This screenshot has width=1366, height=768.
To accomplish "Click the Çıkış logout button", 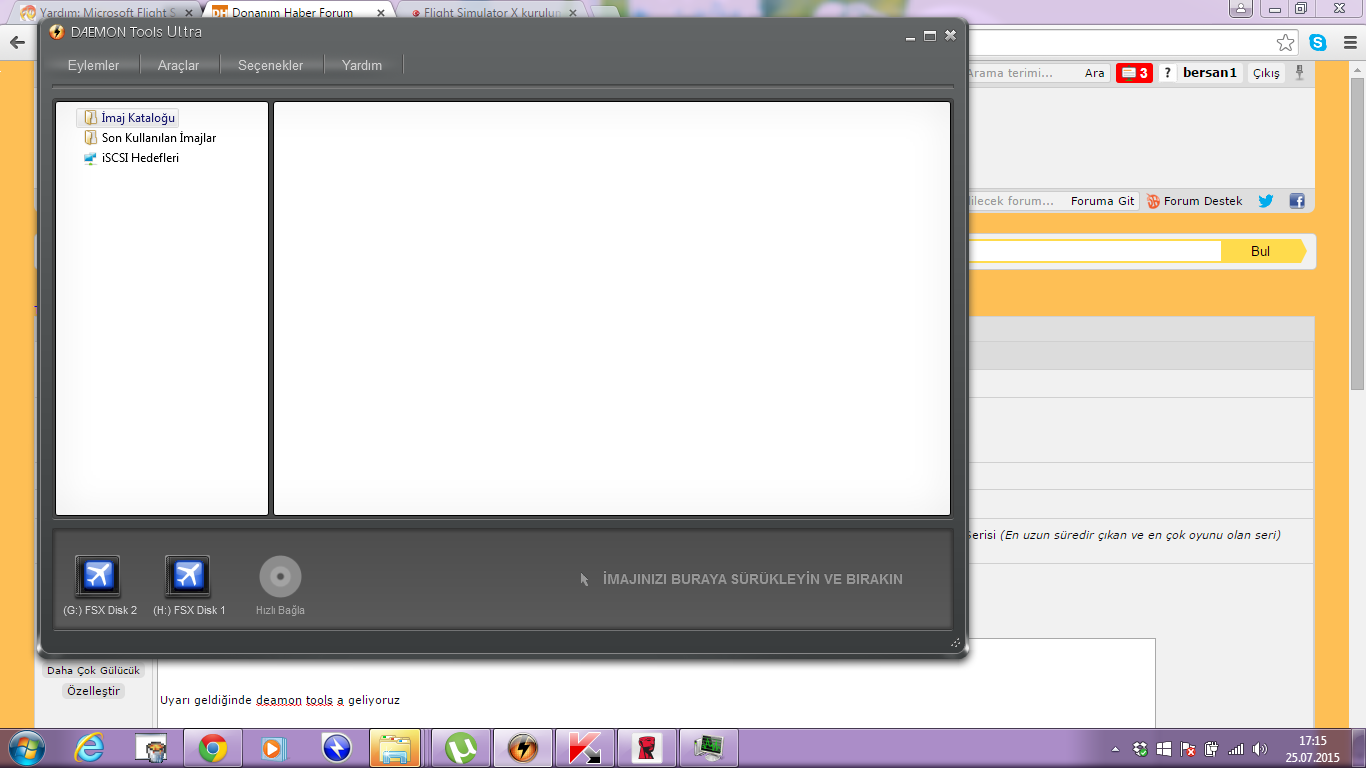I will 1266,73.
